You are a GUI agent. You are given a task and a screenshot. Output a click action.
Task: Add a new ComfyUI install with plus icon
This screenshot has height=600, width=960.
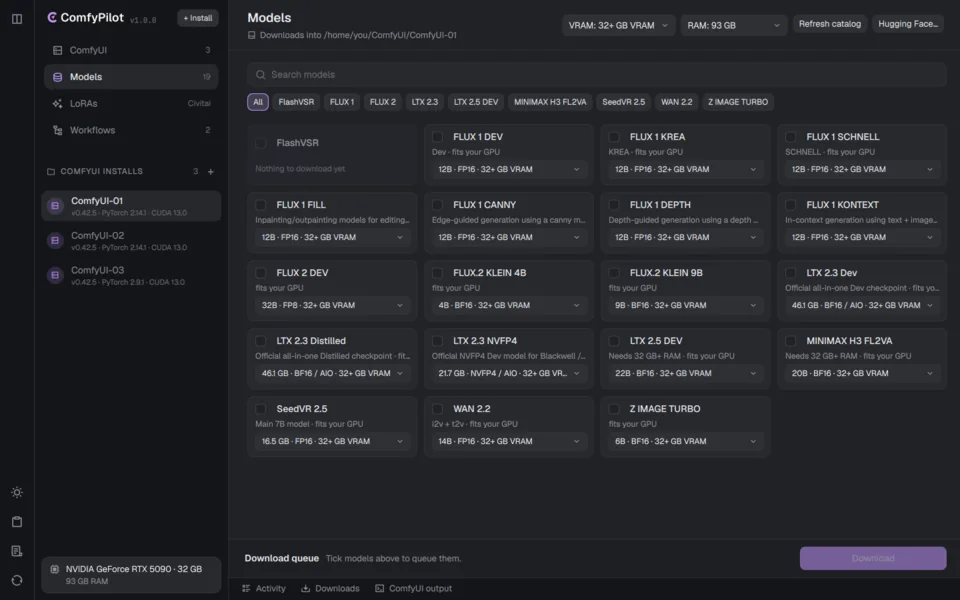(211, 171)
